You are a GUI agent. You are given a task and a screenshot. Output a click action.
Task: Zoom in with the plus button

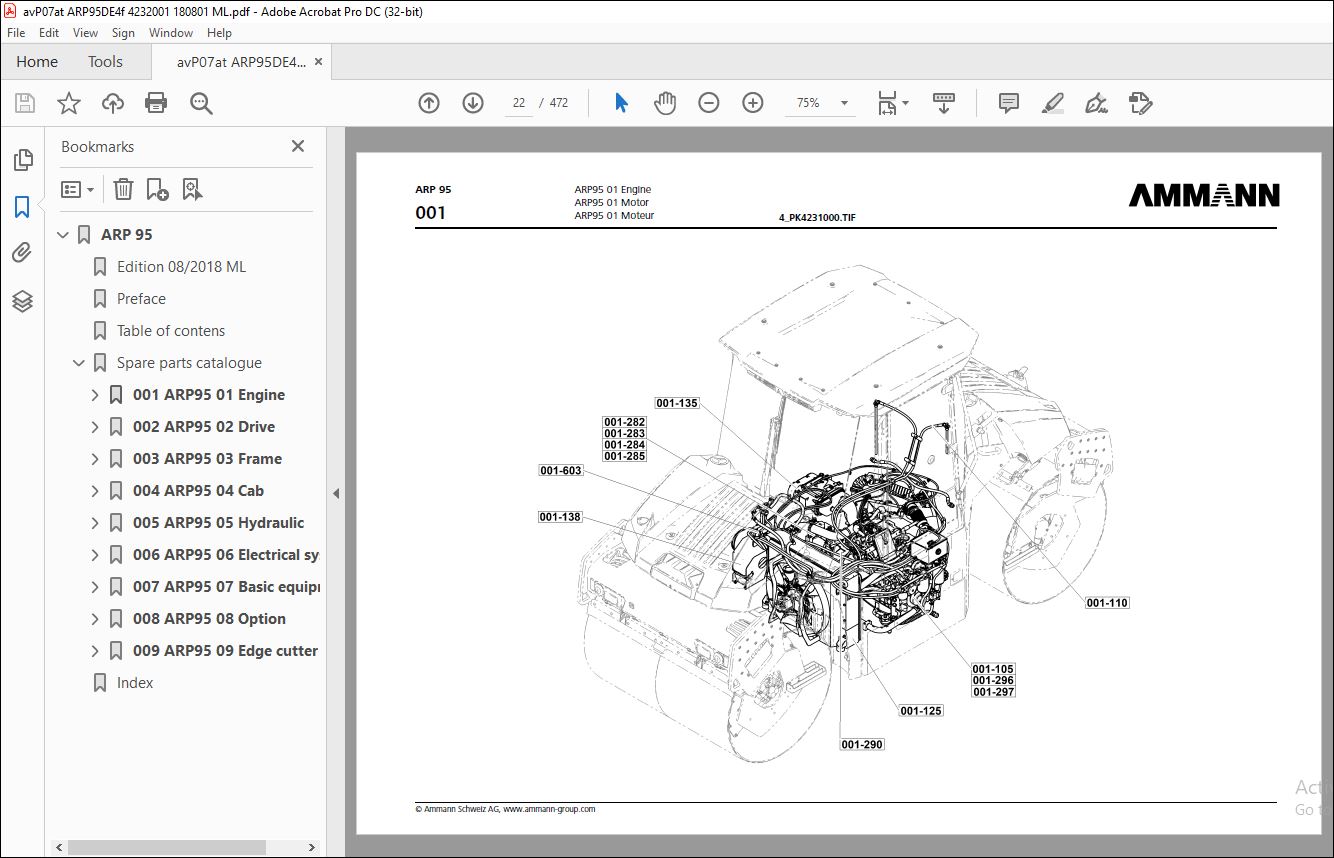pos(753,103)
